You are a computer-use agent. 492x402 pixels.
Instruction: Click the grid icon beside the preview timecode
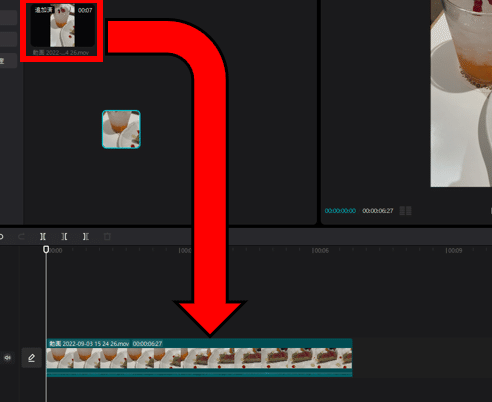pos(406,211)
